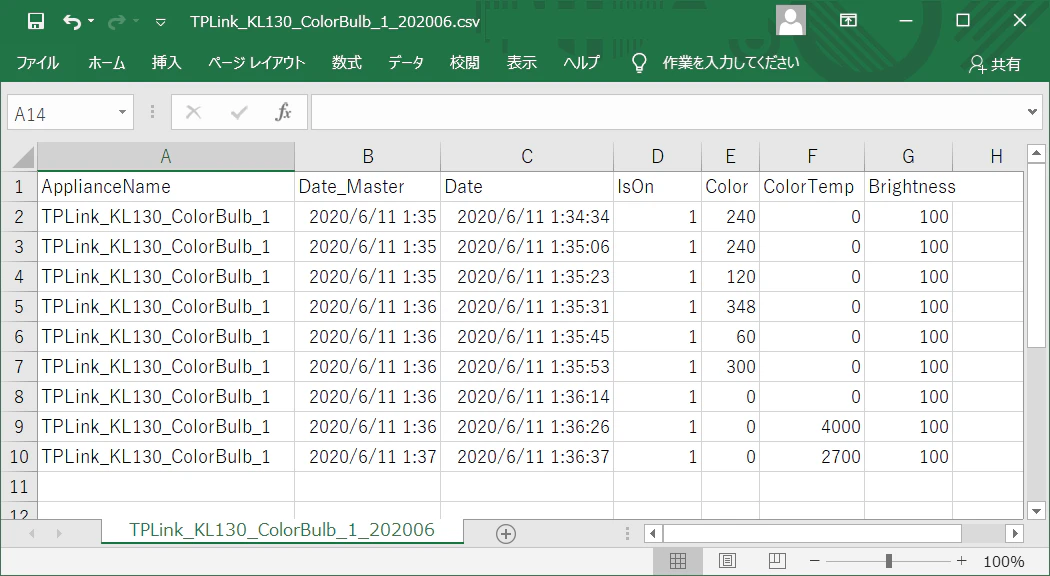Switch to Page Break Preview icon
Image resolution: width=1050 pixels, height=576 pixels.
(x=777, y=561)
